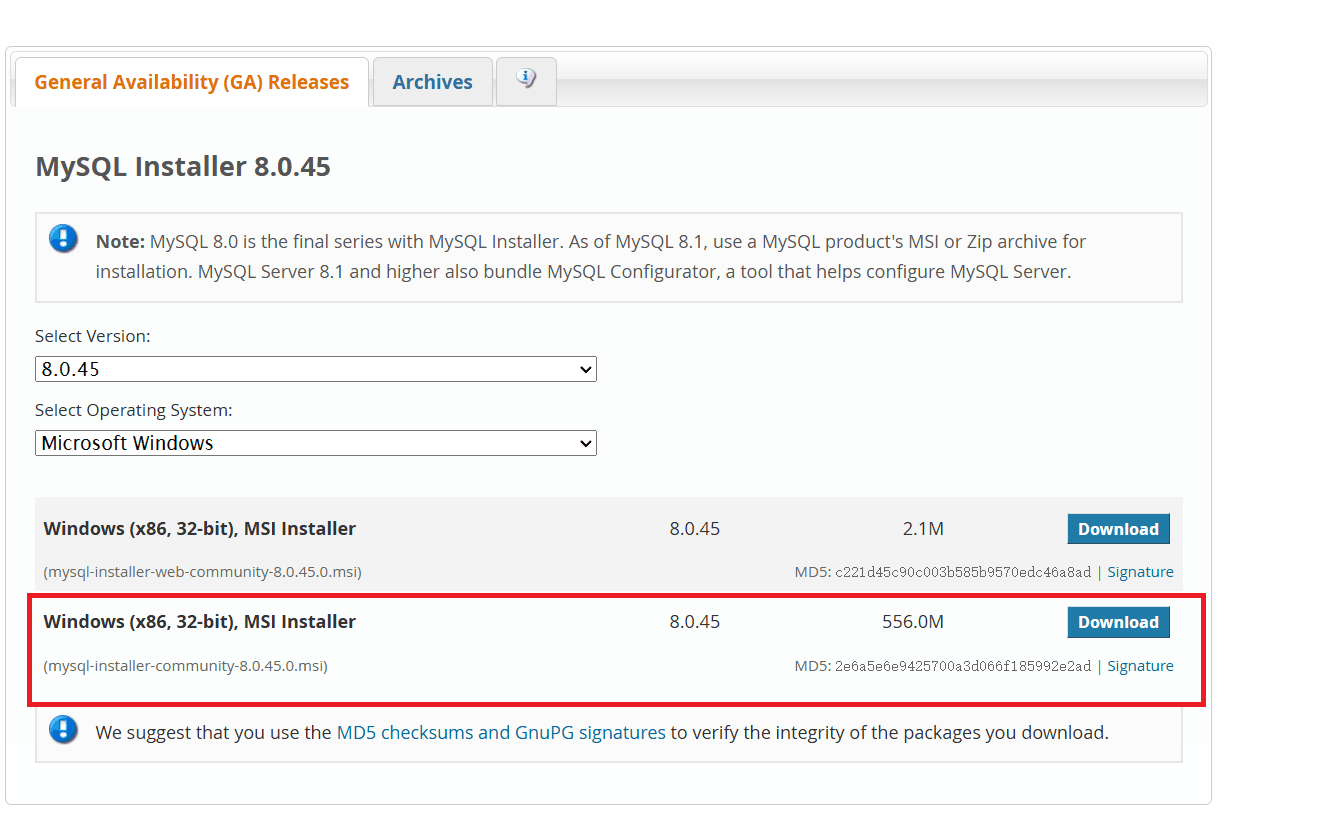Click the blue info icon beside the Note
The height and width of the screenshot is (839, 1336).
[63, 239]
